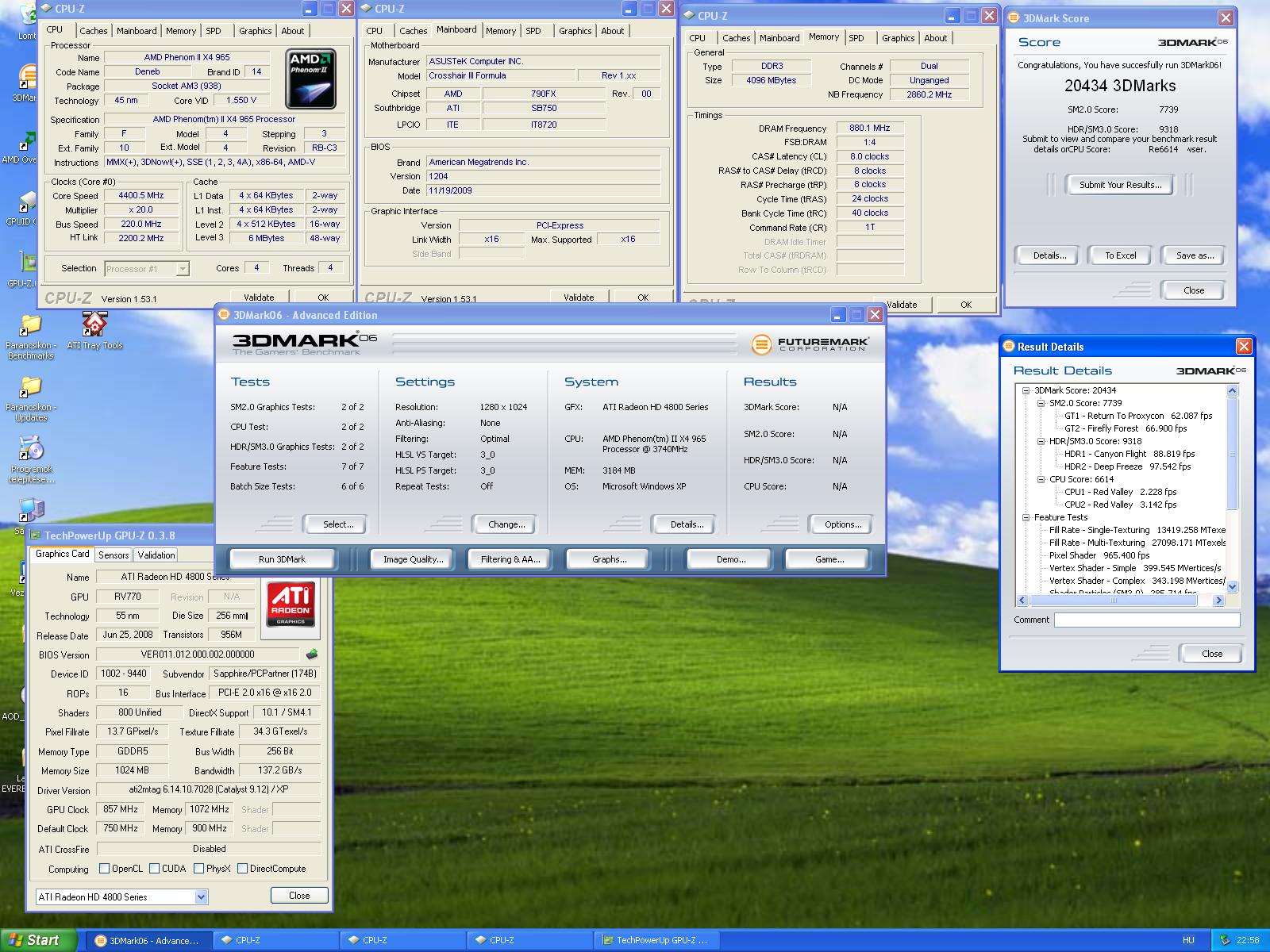Viewport: 1270px width, 952px height.
Task: Click the BIOS chip icon in GPU-Z
Action: [x=312, y=654]
